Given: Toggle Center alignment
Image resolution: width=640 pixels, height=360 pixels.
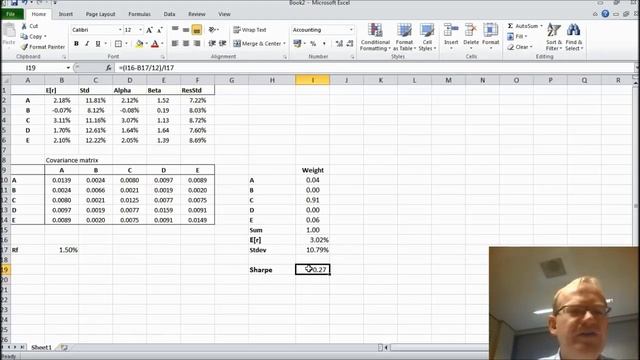Looking at the screenshot, I should point(186,43).
